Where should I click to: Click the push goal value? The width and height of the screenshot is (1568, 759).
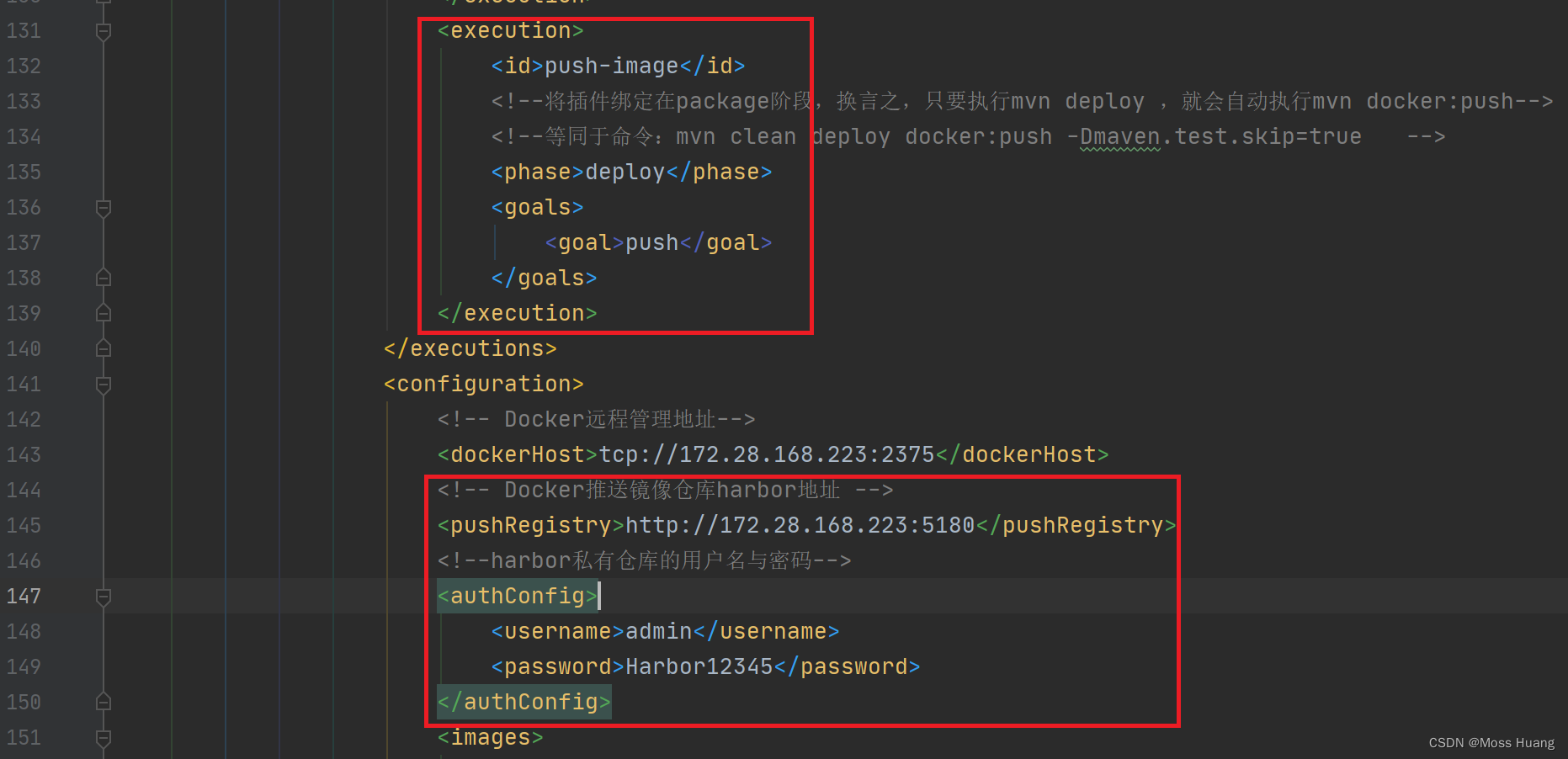[x=651, y=242]
